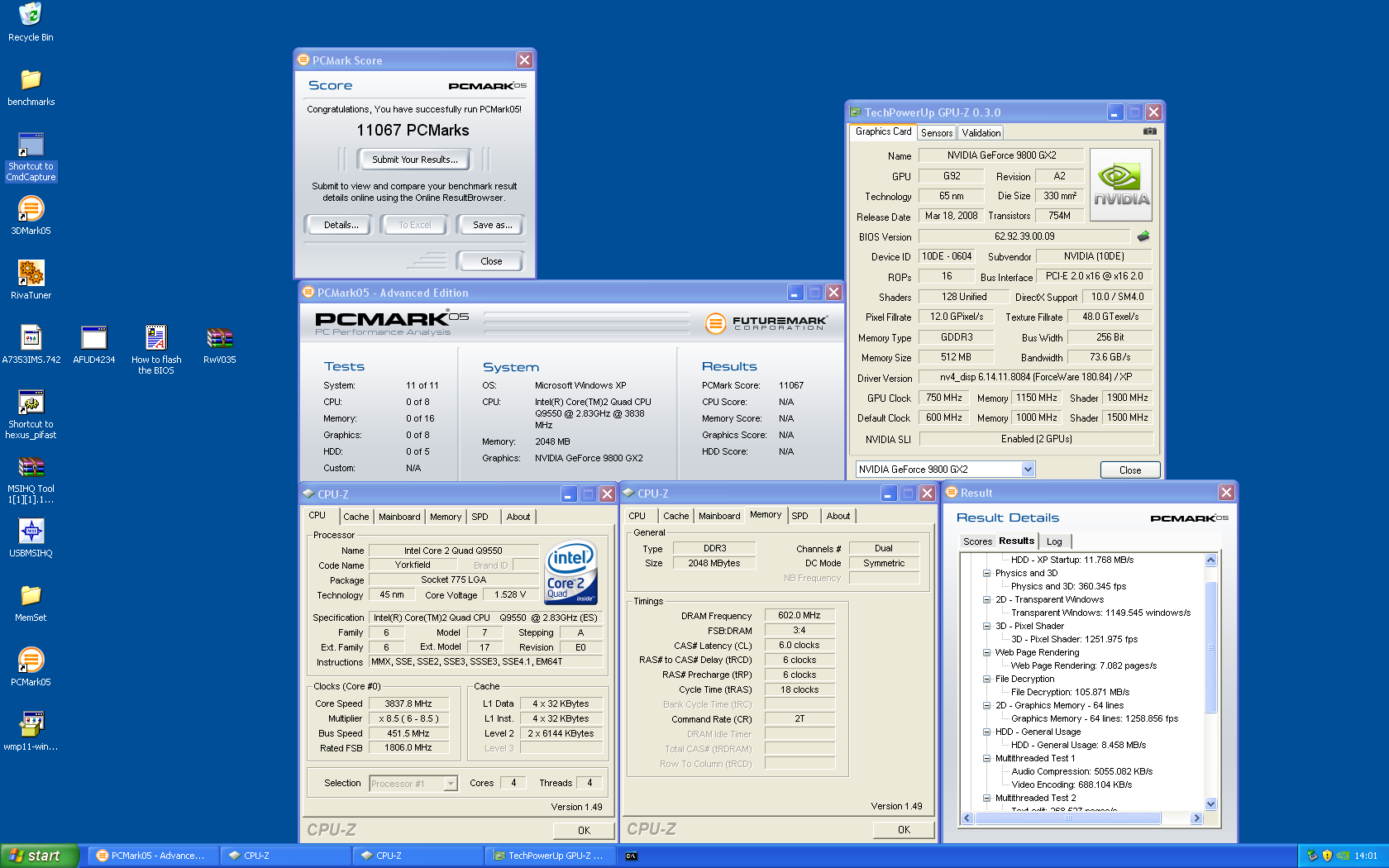Click the Result vertical scrollbar up arrow
Screen dimensions: 1389x868
click(1210, 560)
